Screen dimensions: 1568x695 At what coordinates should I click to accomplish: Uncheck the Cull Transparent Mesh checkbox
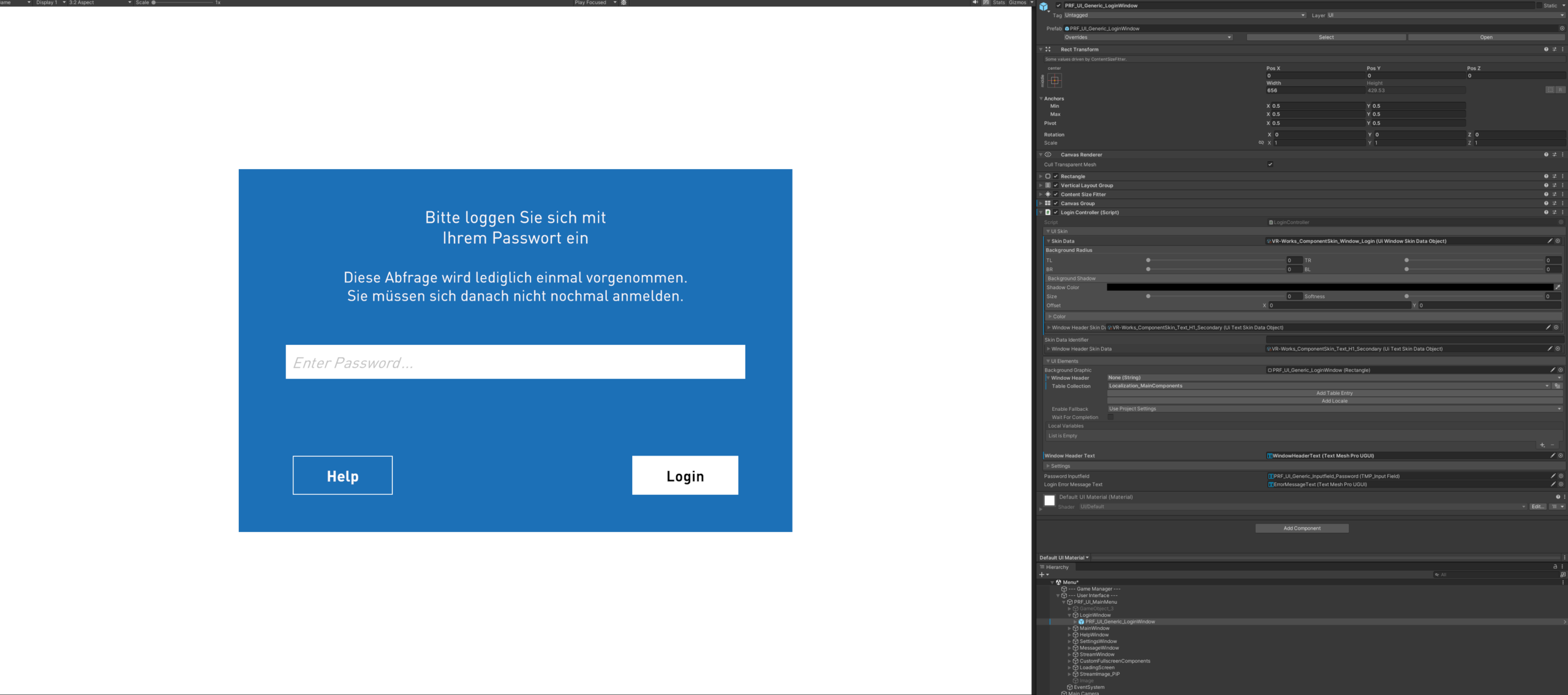(x=1270, y=164)
